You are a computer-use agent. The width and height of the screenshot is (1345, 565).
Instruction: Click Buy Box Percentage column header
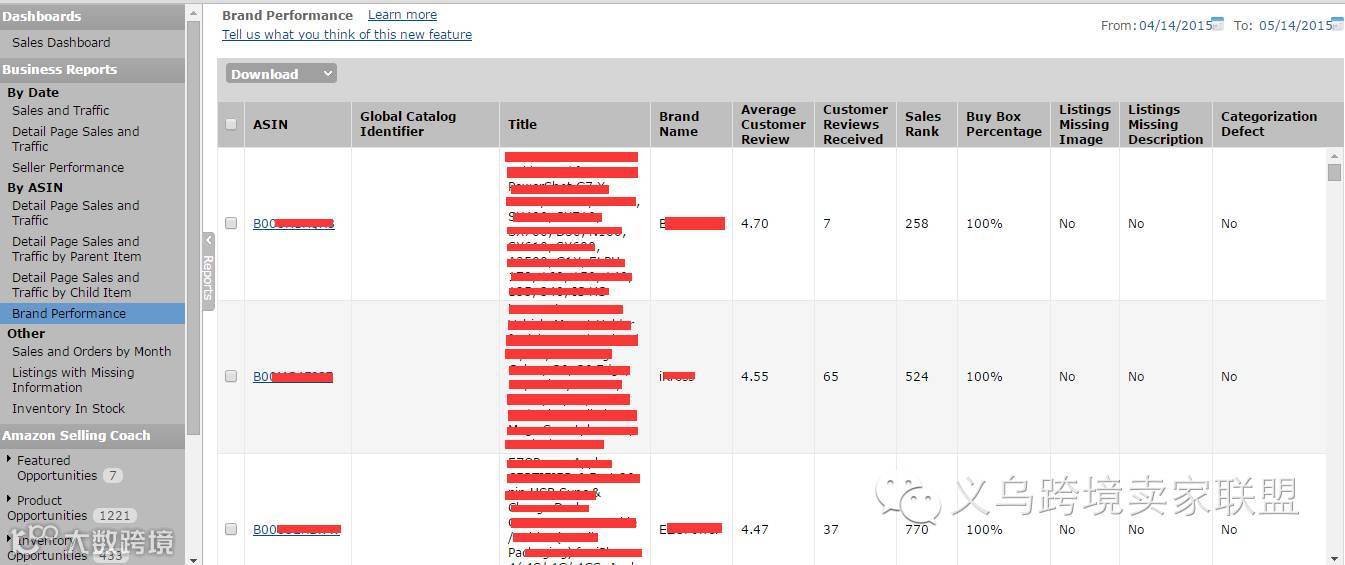(1004, 124)
